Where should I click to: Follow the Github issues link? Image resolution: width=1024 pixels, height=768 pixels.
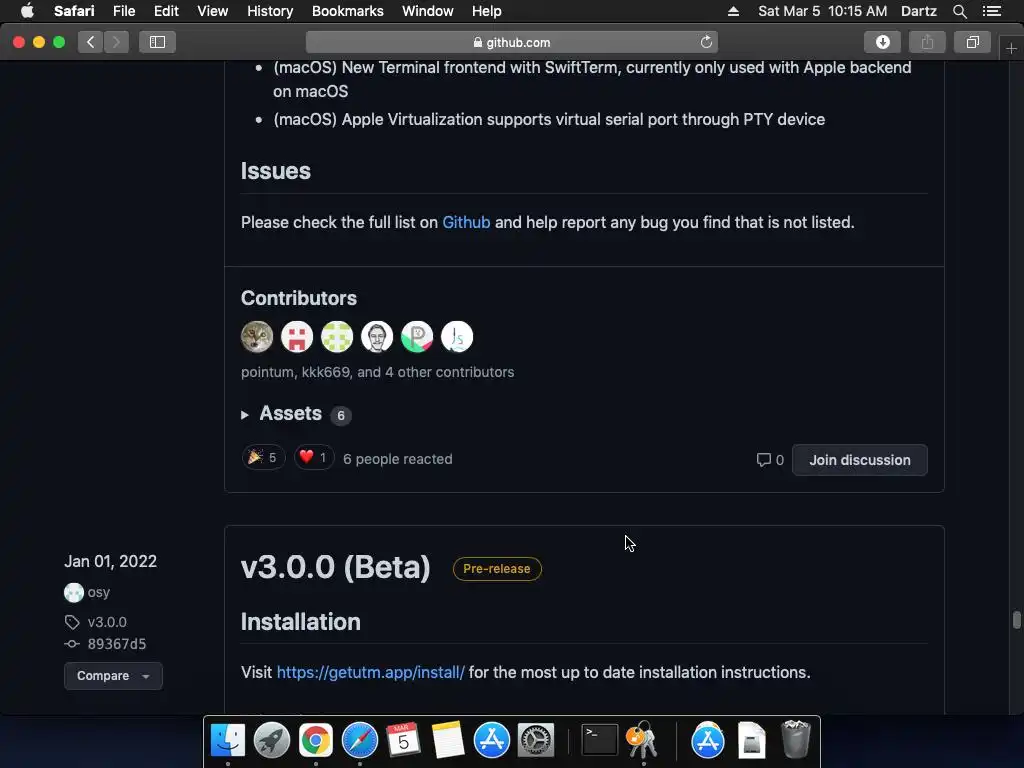(x=466, y=222)
